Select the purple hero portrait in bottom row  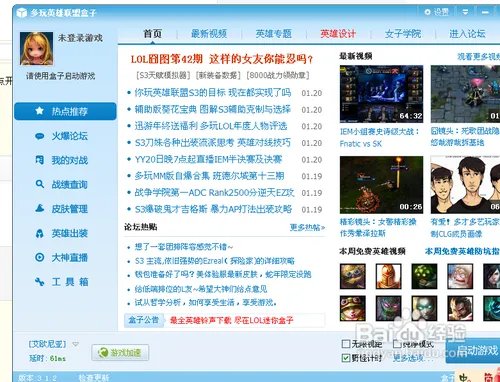[388, 308]
